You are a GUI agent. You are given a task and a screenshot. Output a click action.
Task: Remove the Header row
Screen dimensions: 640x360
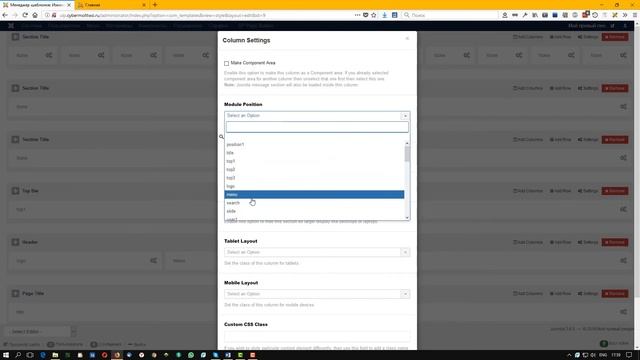click(615, 242)
